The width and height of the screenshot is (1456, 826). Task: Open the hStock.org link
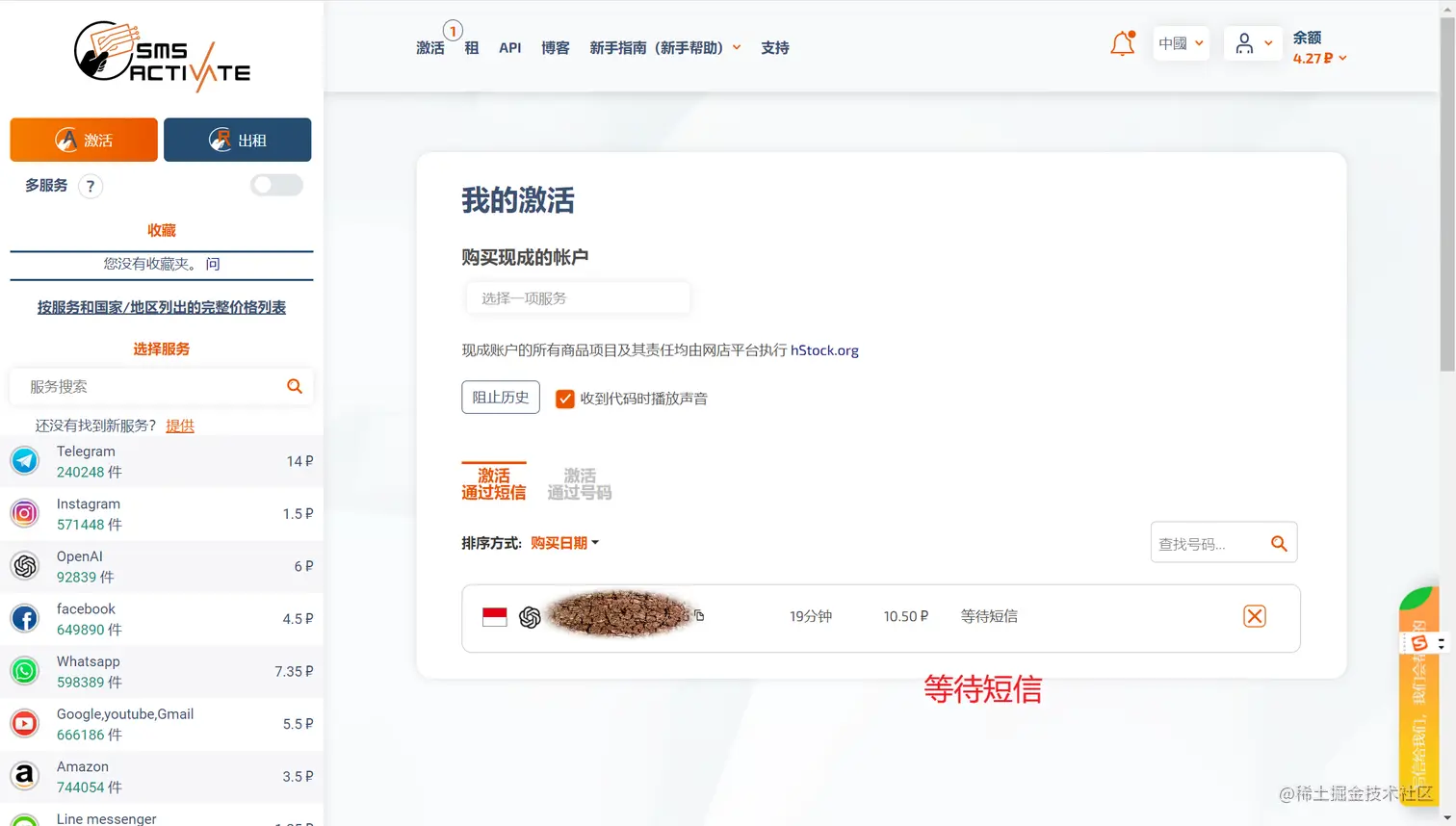coord(824,350)
